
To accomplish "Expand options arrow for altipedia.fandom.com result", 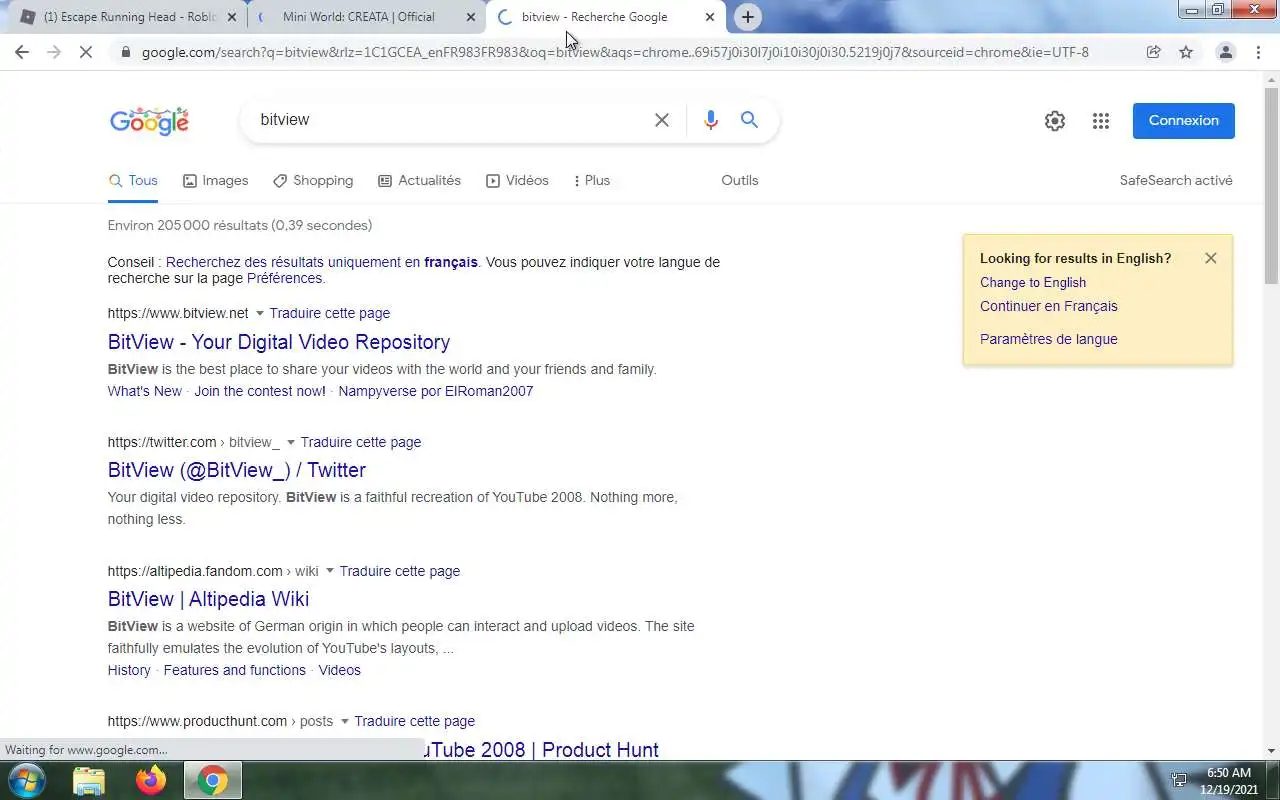I will 329,571.
